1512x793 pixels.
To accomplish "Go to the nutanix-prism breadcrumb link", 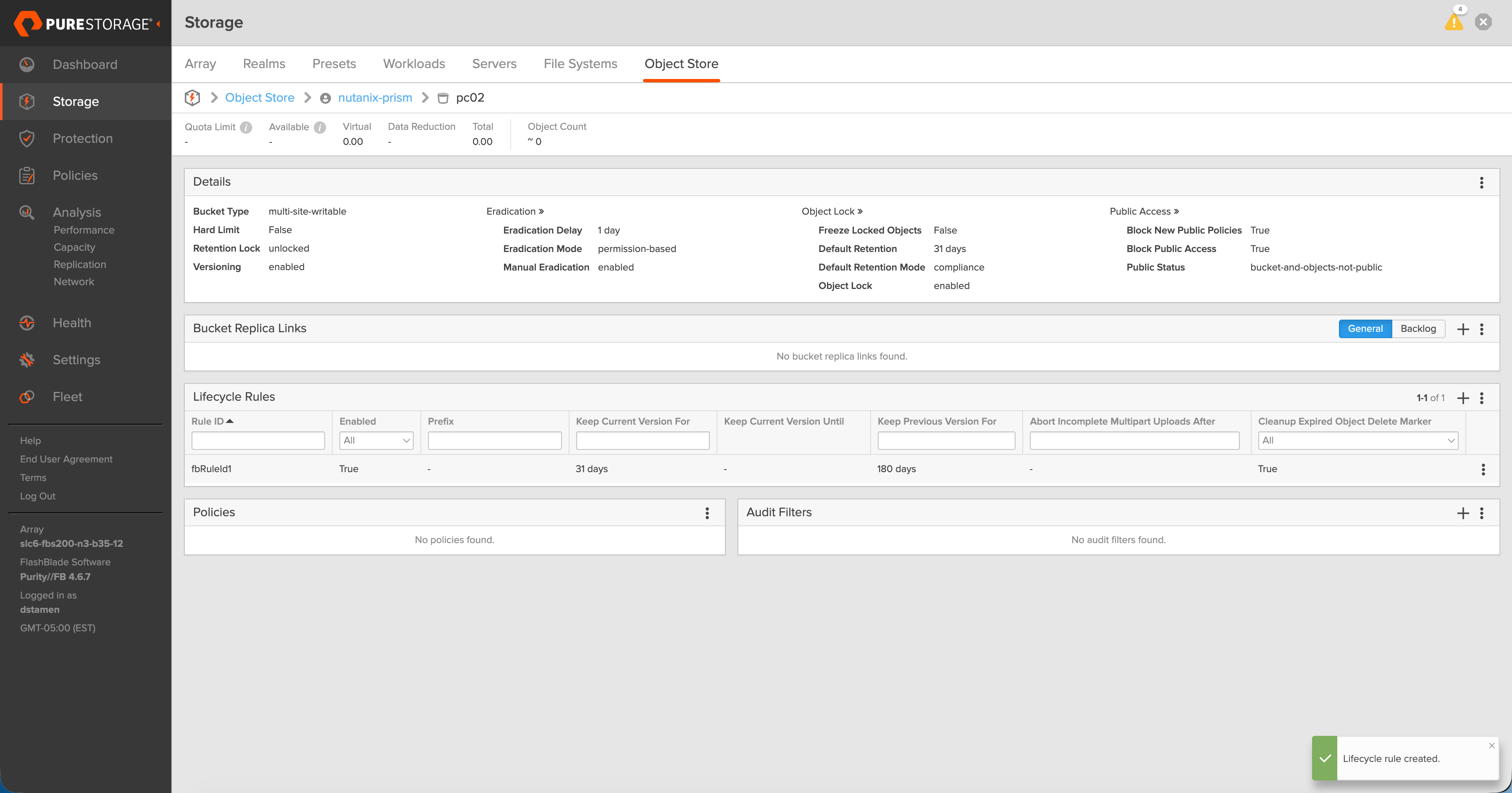I will [375, 97].
